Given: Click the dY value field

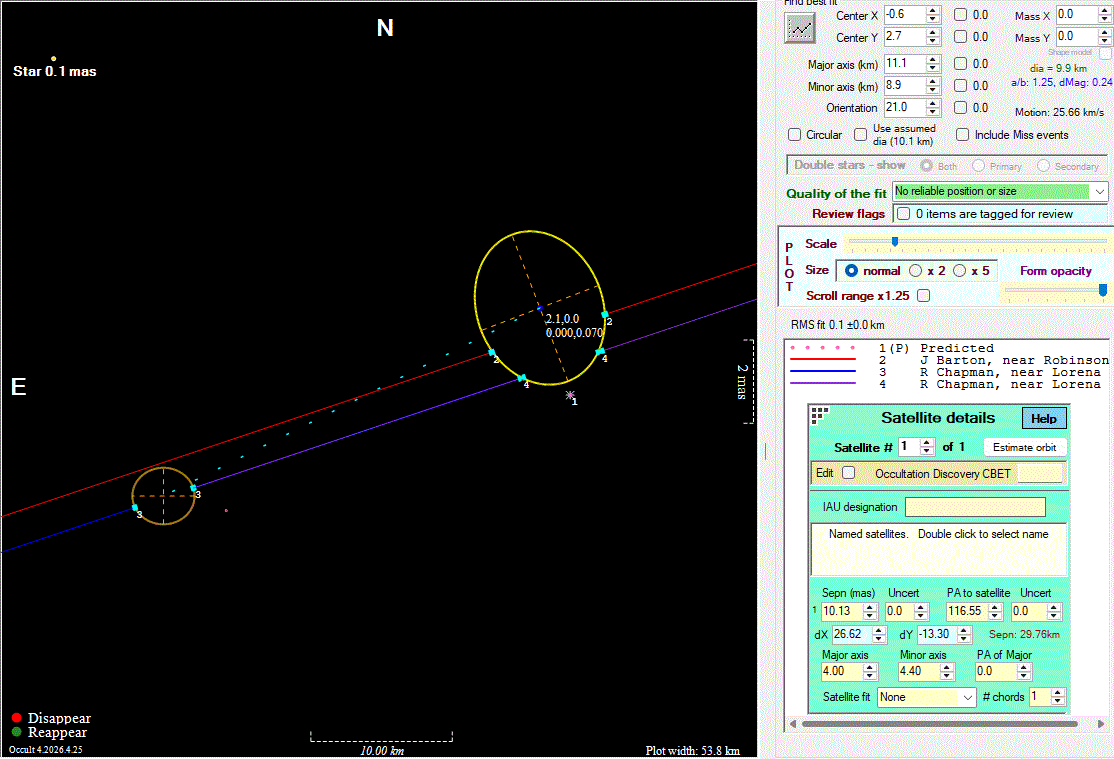Looking at the screenshot, I should pyautogui.click(x=937, y=634).
